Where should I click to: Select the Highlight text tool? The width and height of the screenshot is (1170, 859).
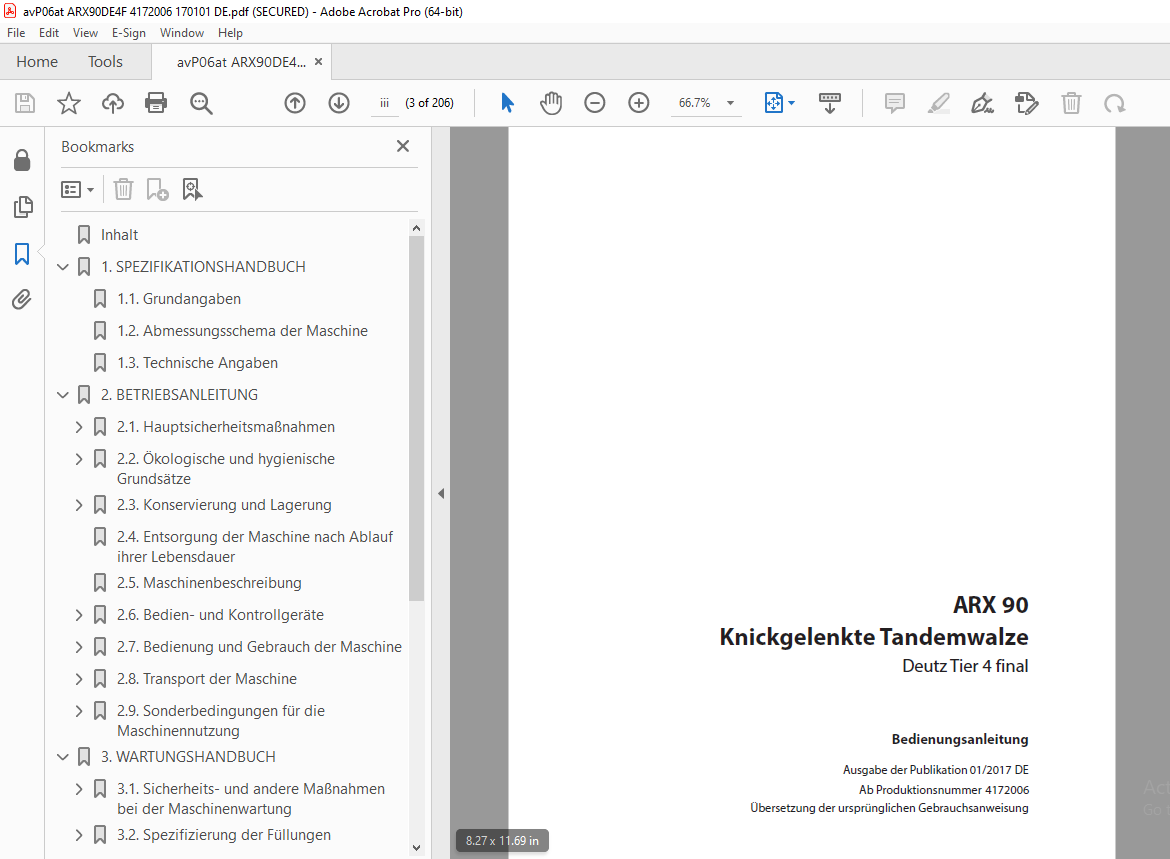click(939, 103)
